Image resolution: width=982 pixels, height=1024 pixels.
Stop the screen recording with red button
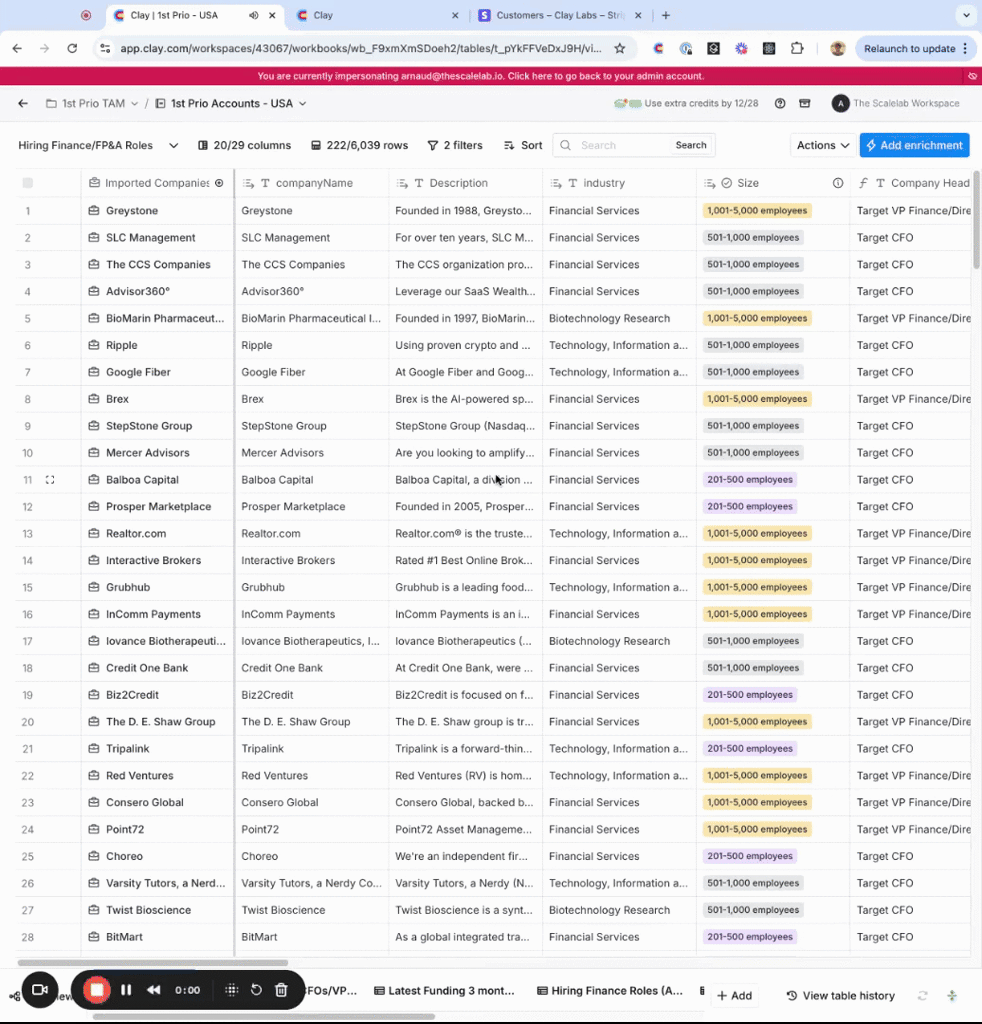(97, 990)
